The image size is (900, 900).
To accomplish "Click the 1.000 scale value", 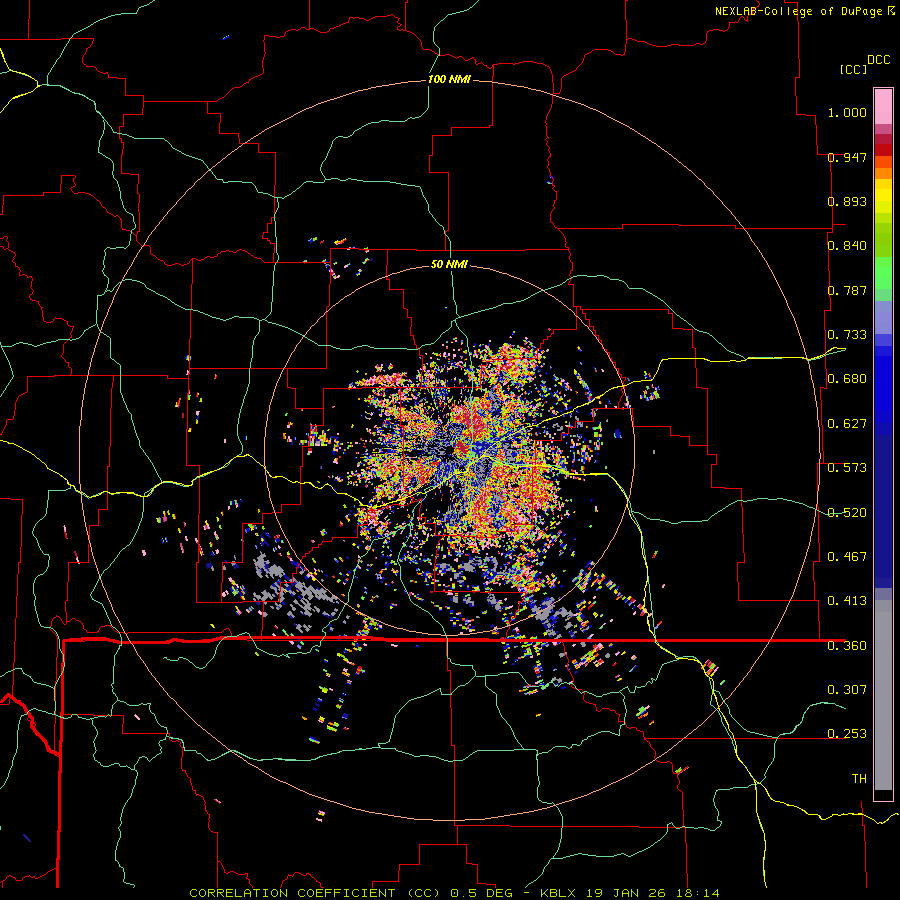I will [847, 112].
